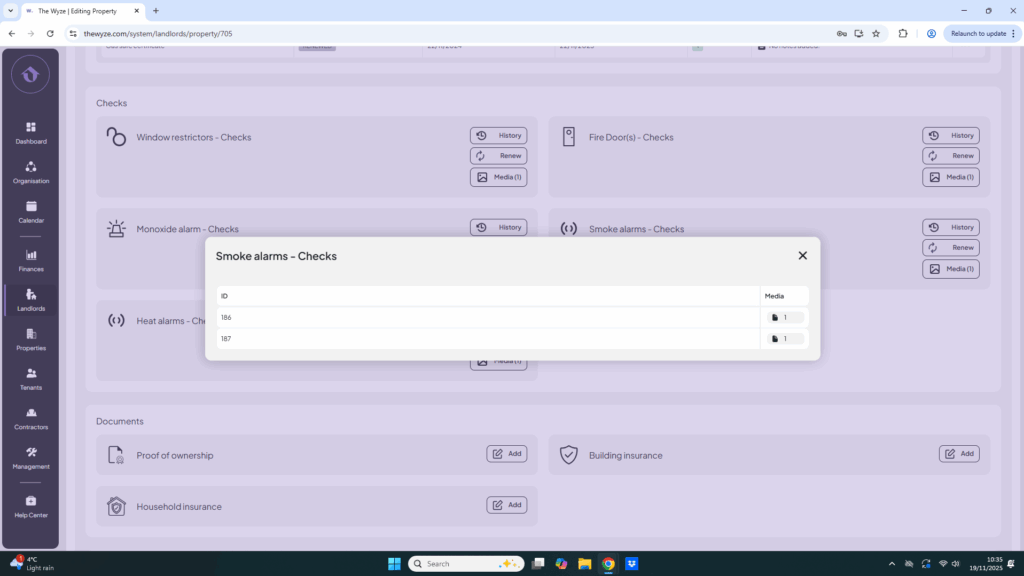Select Tenants in the sidebar
This screenshot has height=576, width=1024.
click(x=31, y=379)
